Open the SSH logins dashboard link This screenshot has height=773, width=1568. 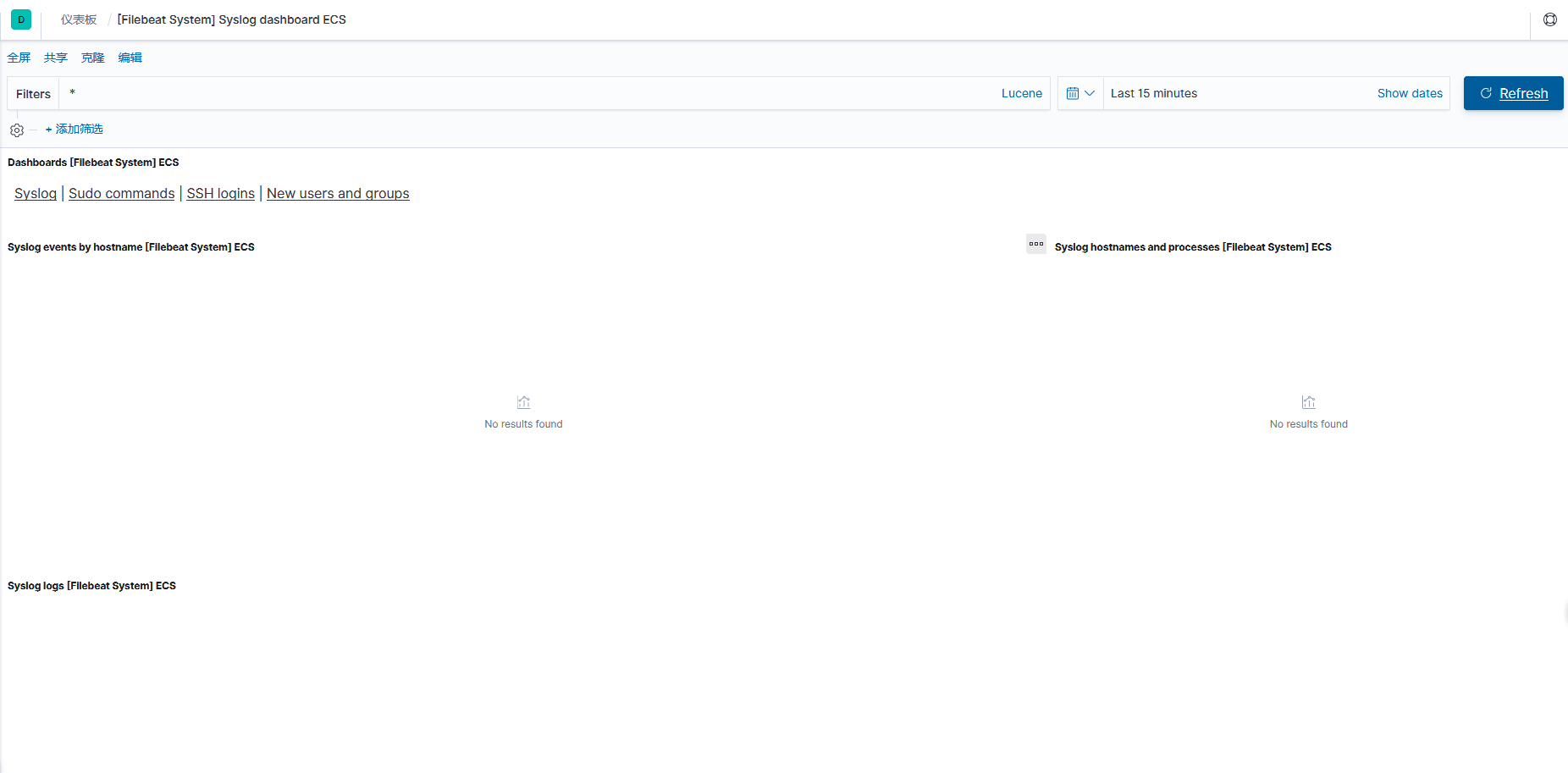tap(220, 193)
